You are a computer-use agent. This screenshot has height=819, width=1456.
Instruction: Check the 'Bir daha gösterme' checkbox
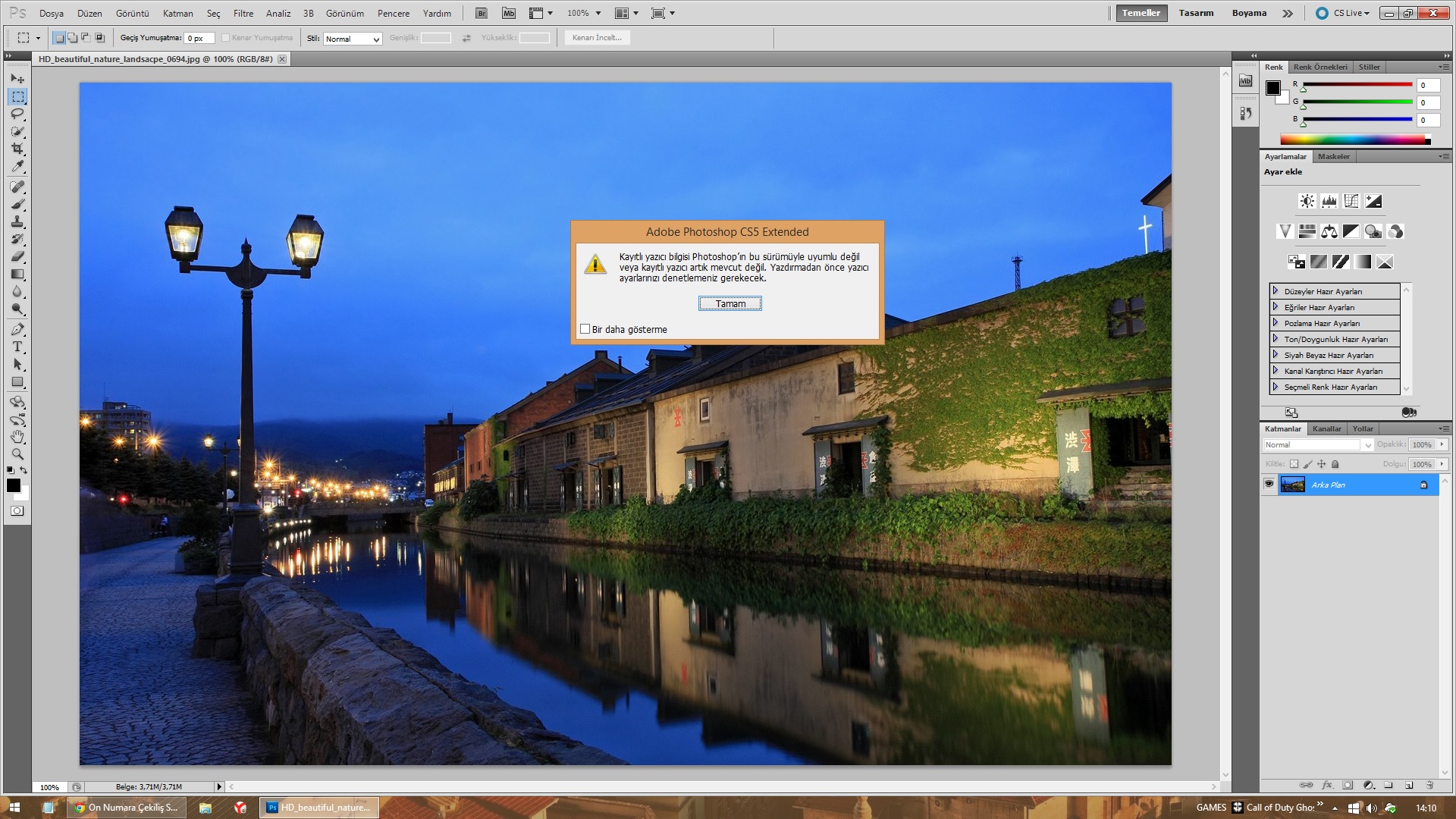pyautogui.click(x=585, y=329)
